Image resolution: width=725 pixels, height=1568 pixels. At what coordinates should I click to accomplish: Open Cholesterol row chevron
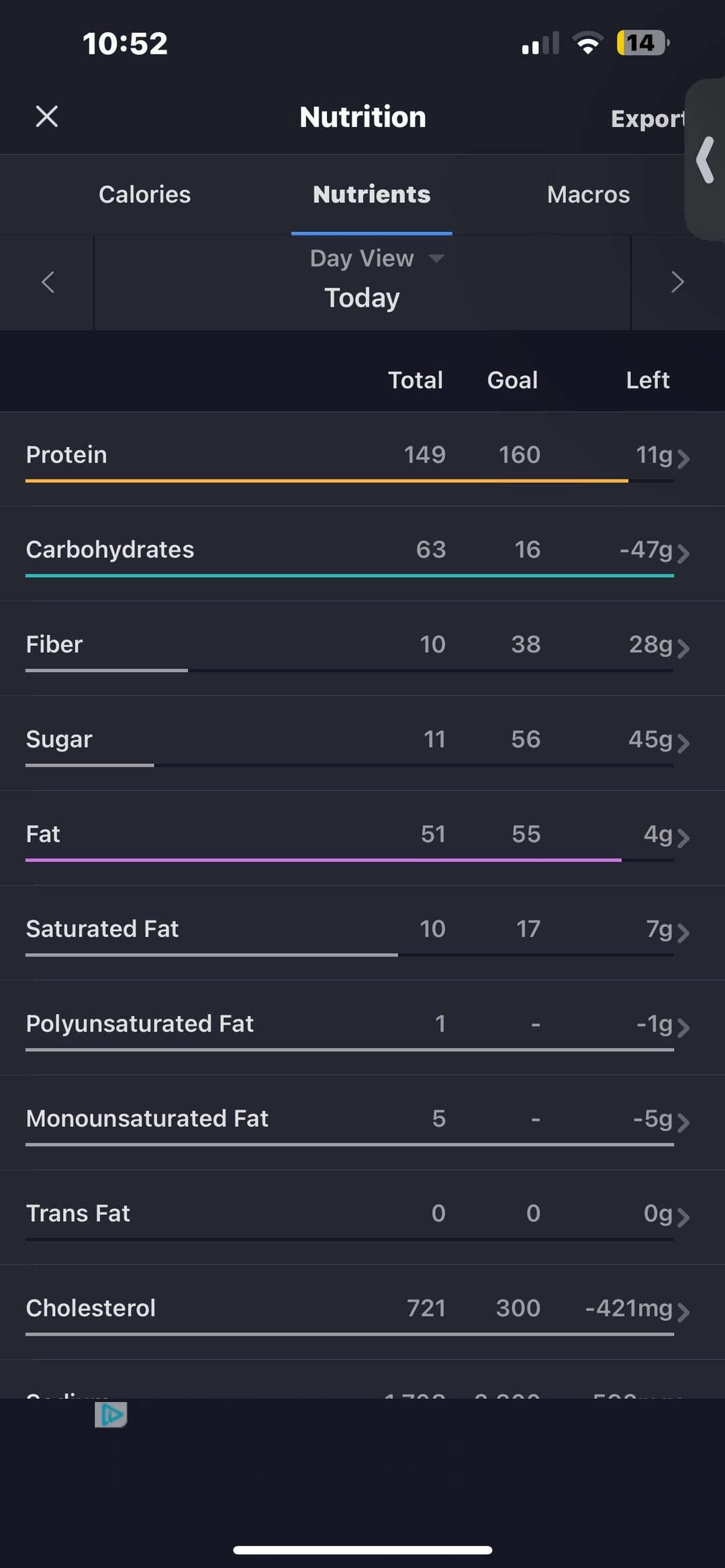coord(683,1312)
